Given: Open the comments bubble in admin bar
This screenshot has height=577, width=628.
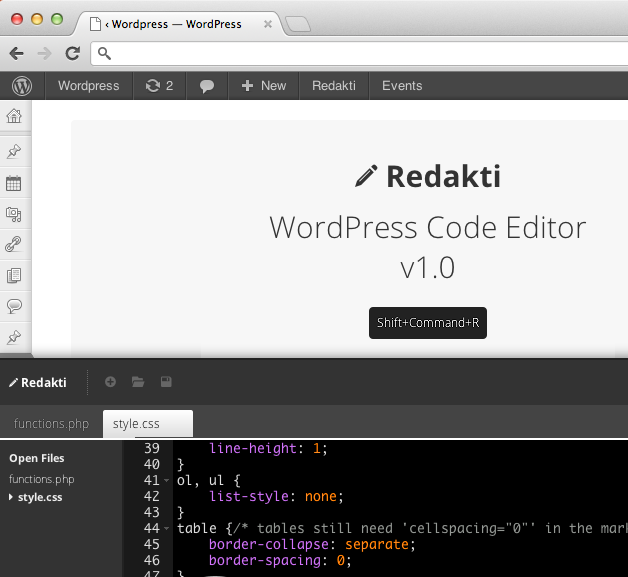Looking at the screenshot, I should coord(207,86).
